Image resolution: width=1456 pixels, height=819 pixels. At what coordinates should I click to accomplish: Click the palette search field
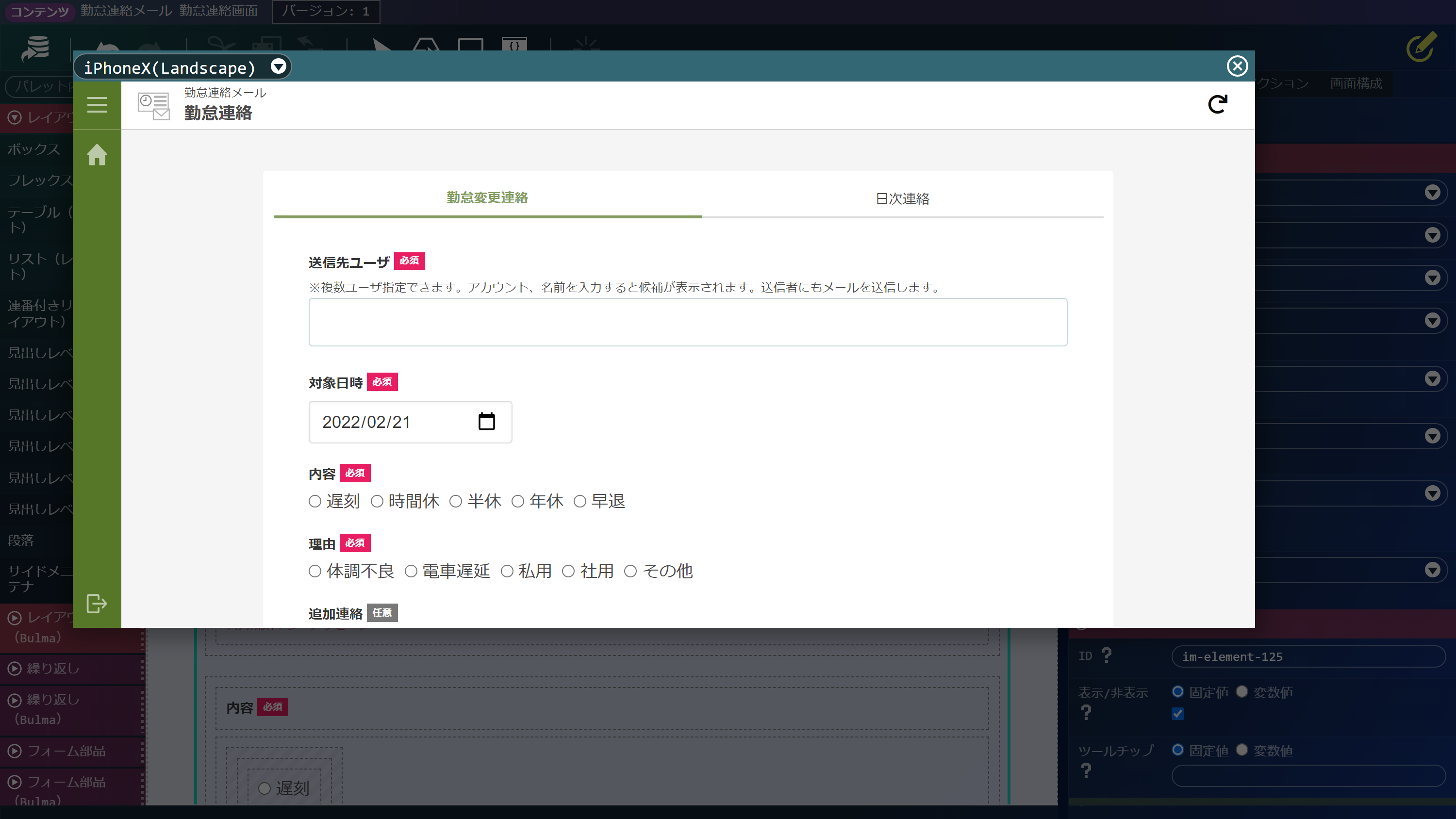coord(38,86)
